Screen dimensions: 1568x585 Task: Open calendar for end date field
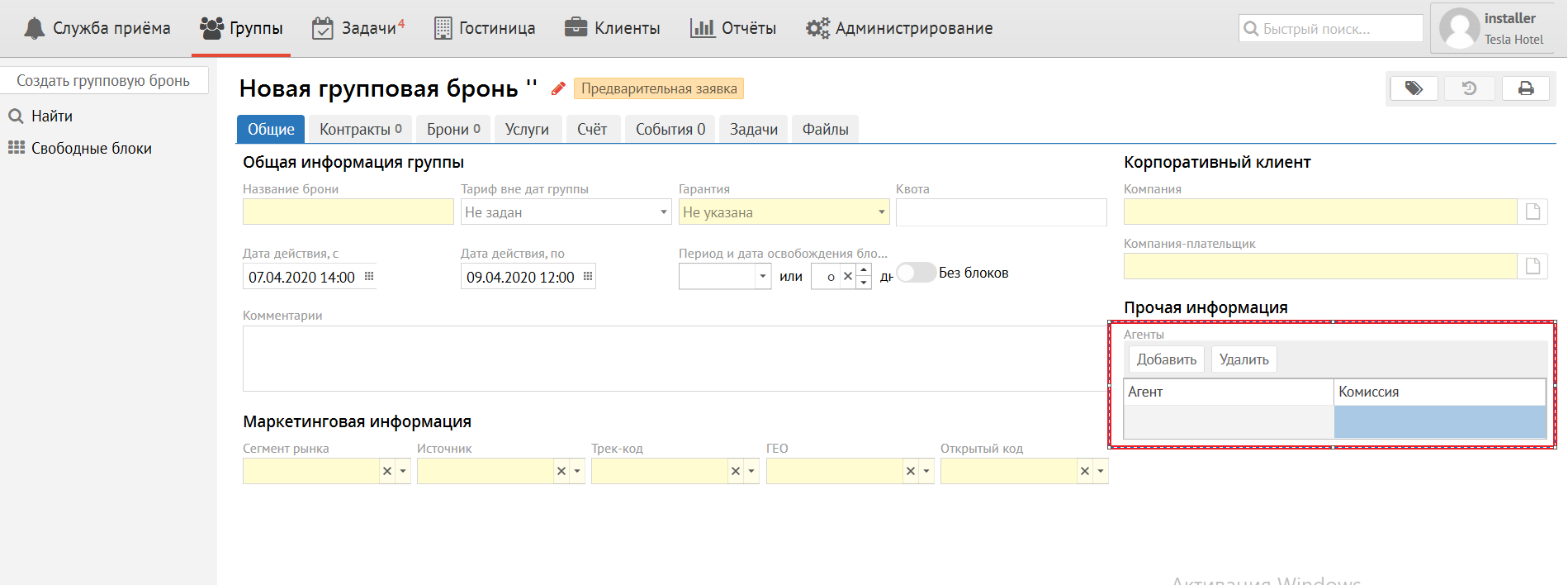(588, 277)
